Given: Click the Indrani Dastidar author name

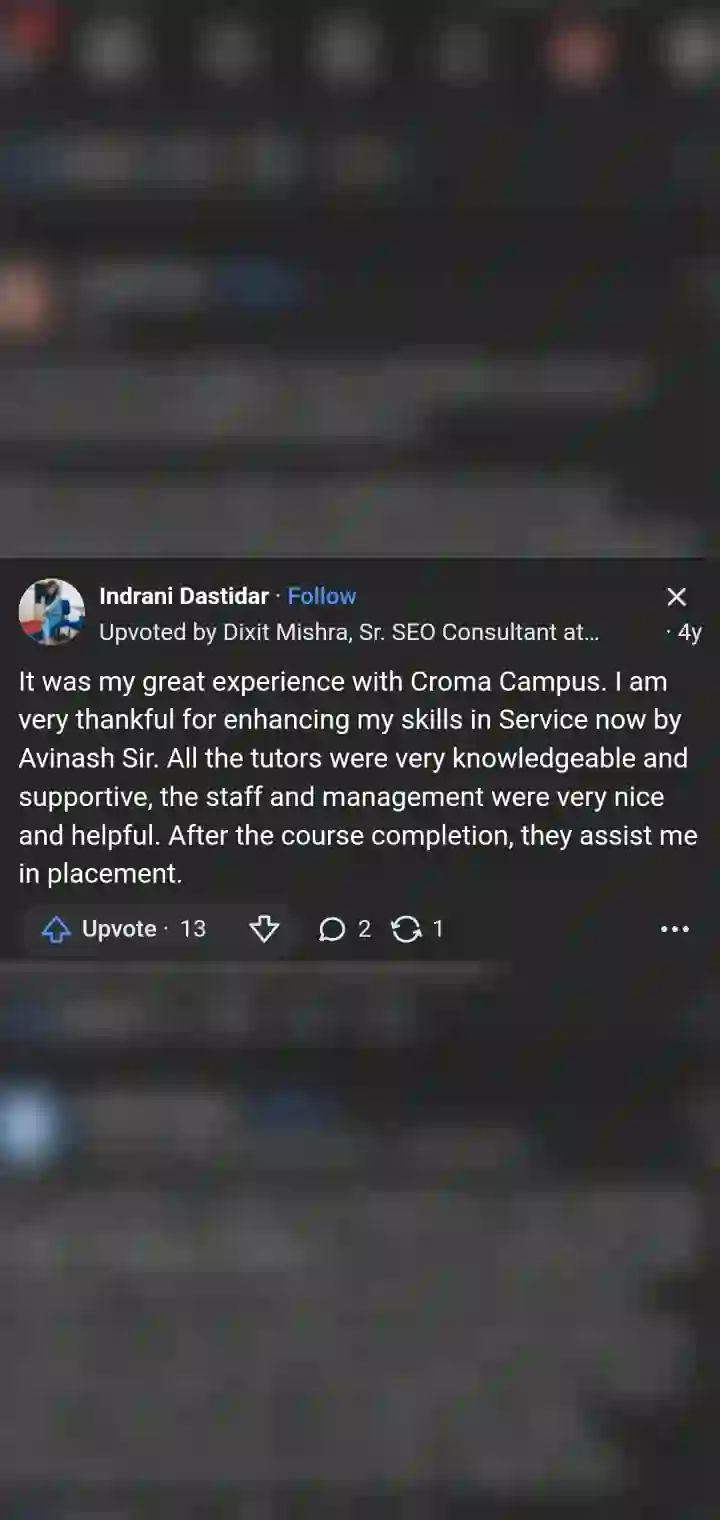Looking at the screenshot, I should pyautogui.click(x=184, y=596).
